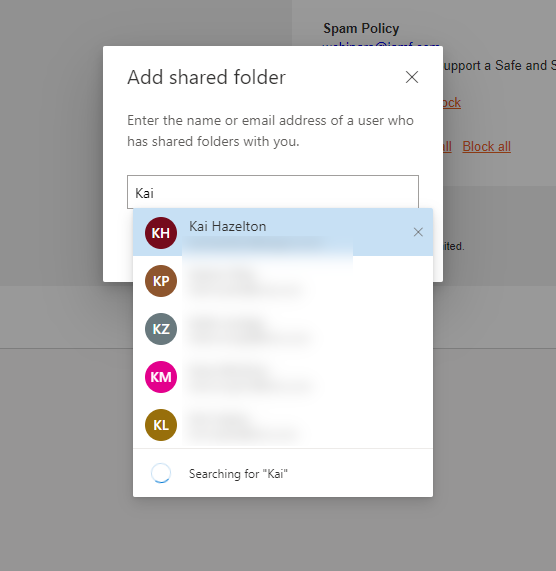Close the Add shared folder dialog
The image size is (556, 571).
pyautogui.click(x=412, y=77)
